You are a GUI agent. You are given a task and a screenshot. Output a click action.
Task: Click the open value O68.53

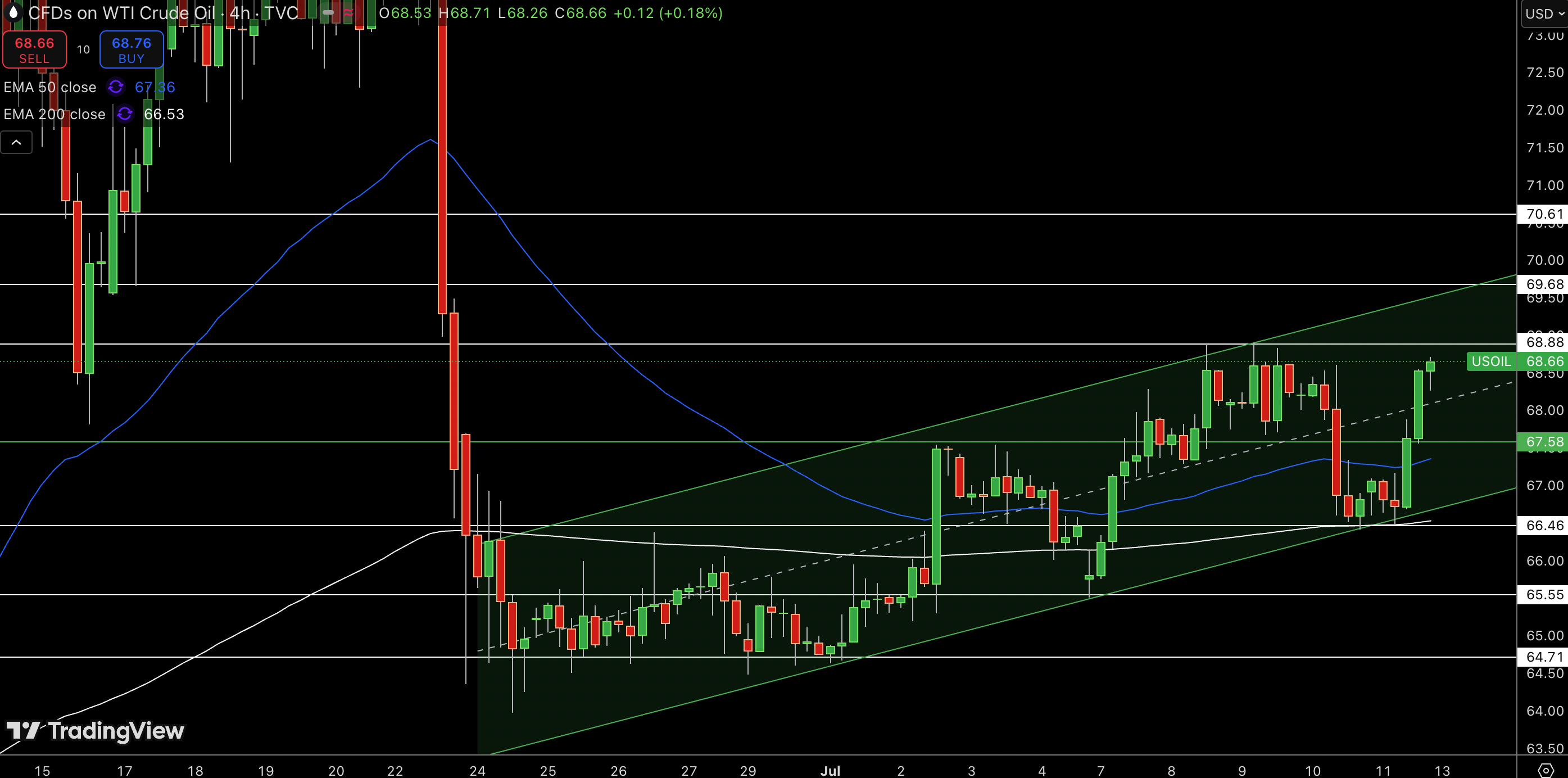tap(405, 13)
